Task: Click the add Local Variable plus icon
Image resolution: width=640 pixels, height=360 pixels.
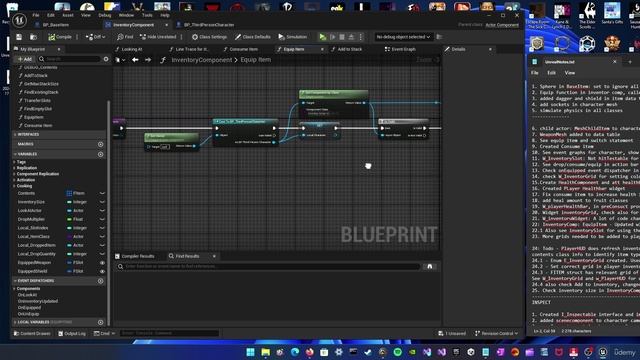Action: pyautogui.click(x=100, y=322)
